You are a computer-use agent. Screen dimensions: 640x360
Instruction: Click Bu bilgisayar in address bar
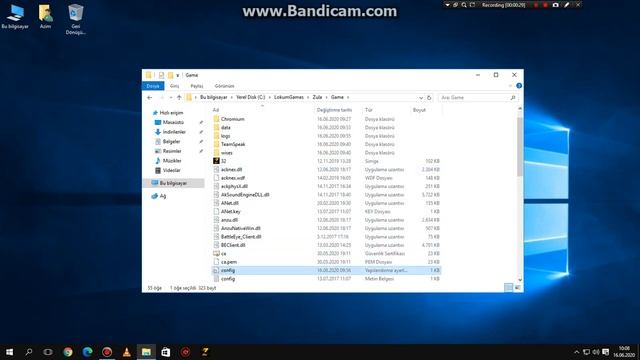213,97
